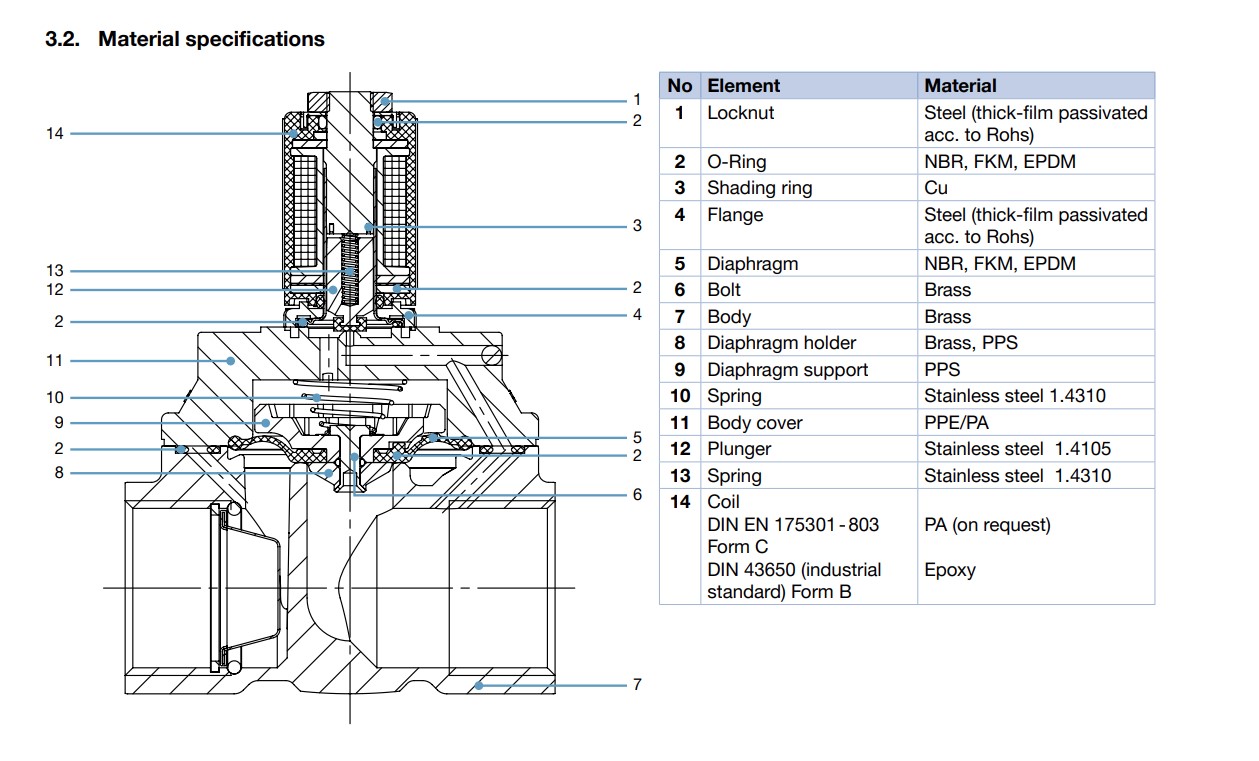Screen dimensions: 1259x761
Task: Click callout label "4" beside the valve drawing
Action: click(x=637, y=315)
